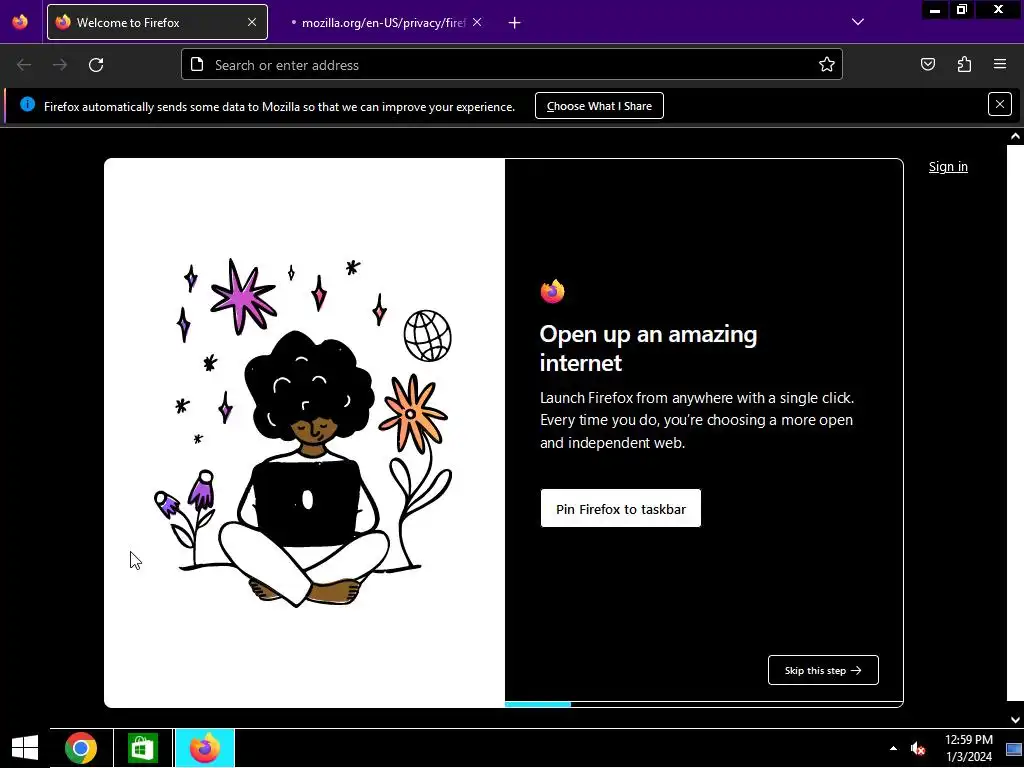Open Save to Pocket
Image resolution: width=1024 pixels, height=768 pixels.
[x=928, y=64]
